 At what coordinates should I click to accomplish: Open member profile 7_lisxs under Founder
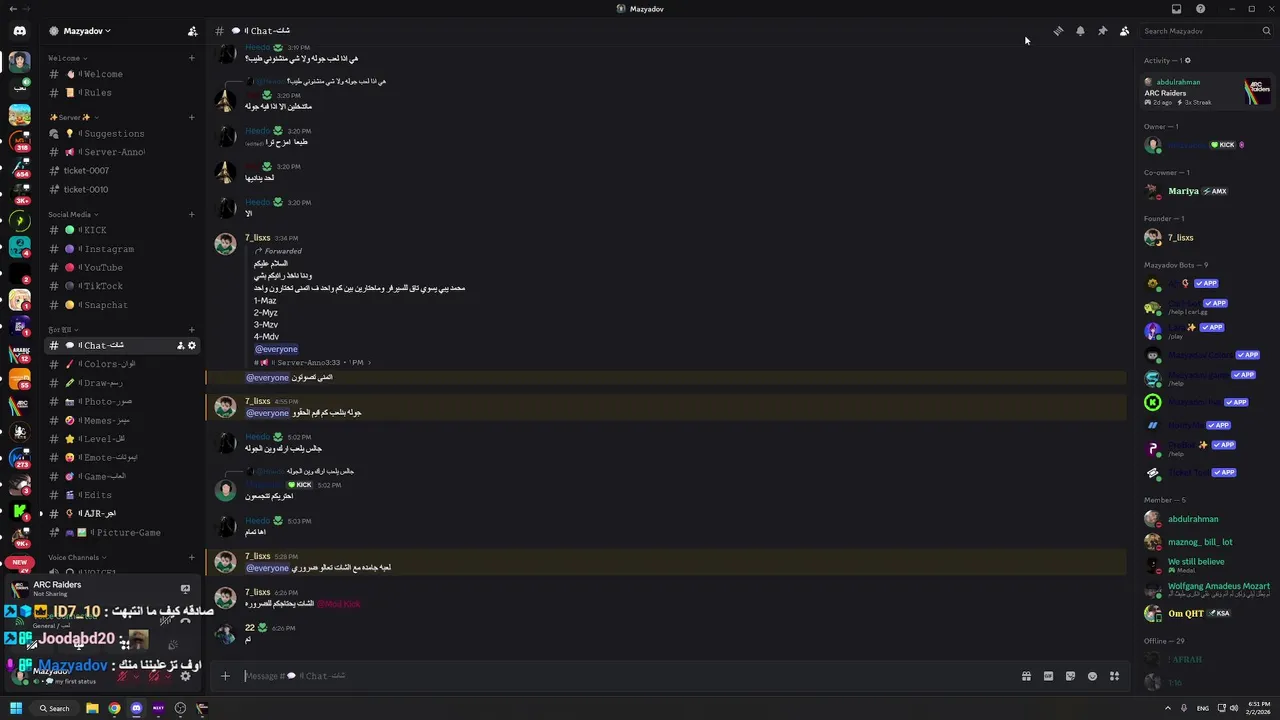(x=1180, y=238)
